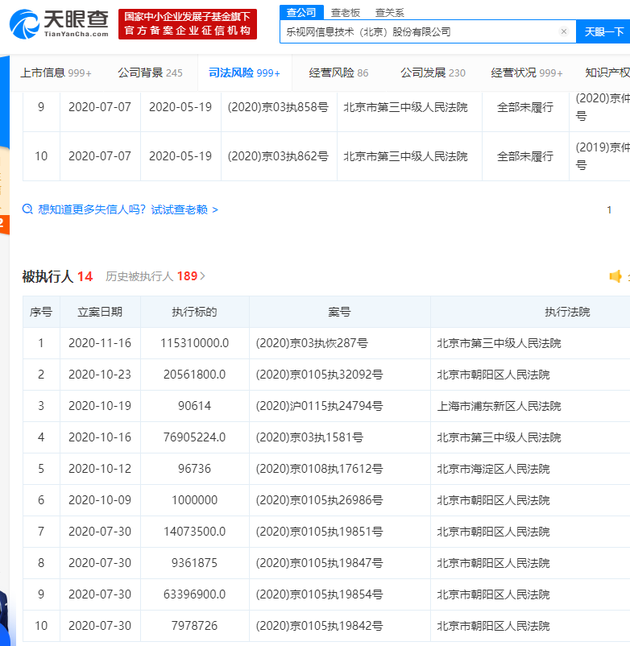Click 北京市海淀区人民法院 court name
630x646 pixels.
tap(493, 469)
